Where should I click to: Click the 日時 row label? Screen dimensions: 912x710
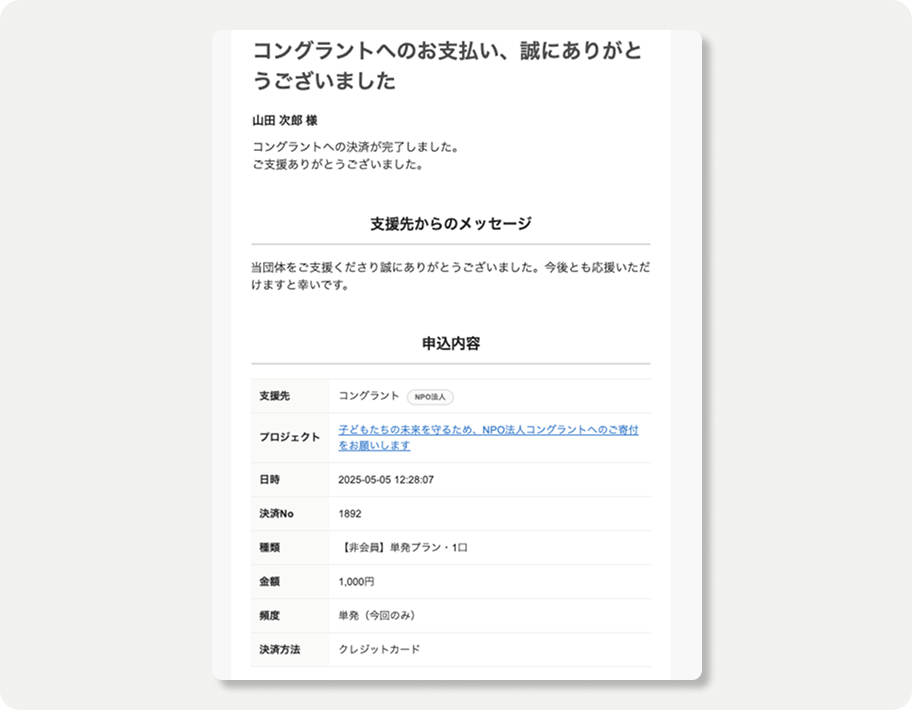point(269,480)
